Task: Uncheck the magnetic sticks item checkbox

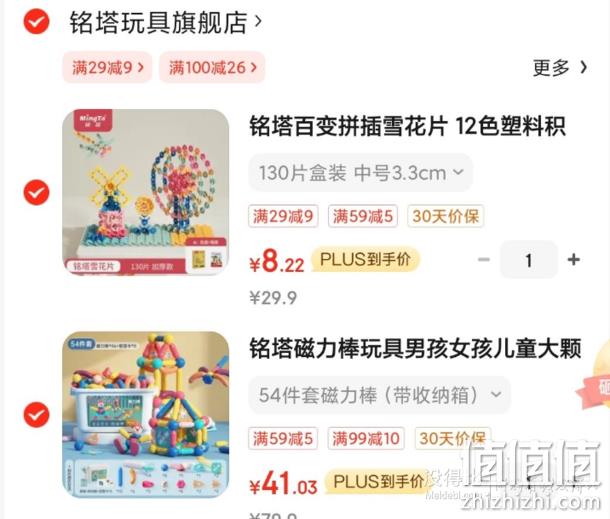Action: 36,414
